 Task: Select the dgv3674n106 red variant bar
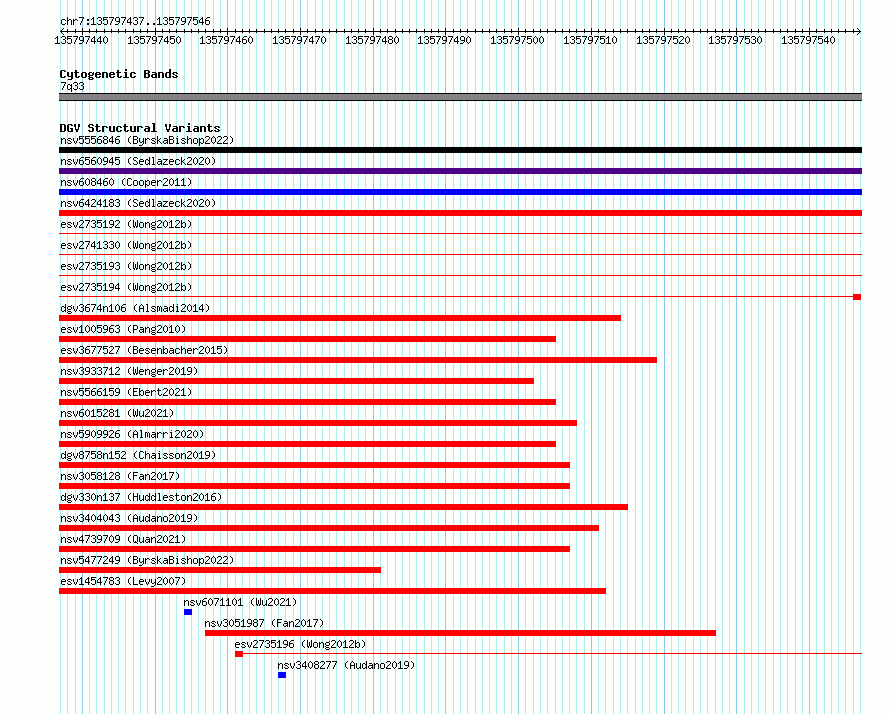point(340,318)
